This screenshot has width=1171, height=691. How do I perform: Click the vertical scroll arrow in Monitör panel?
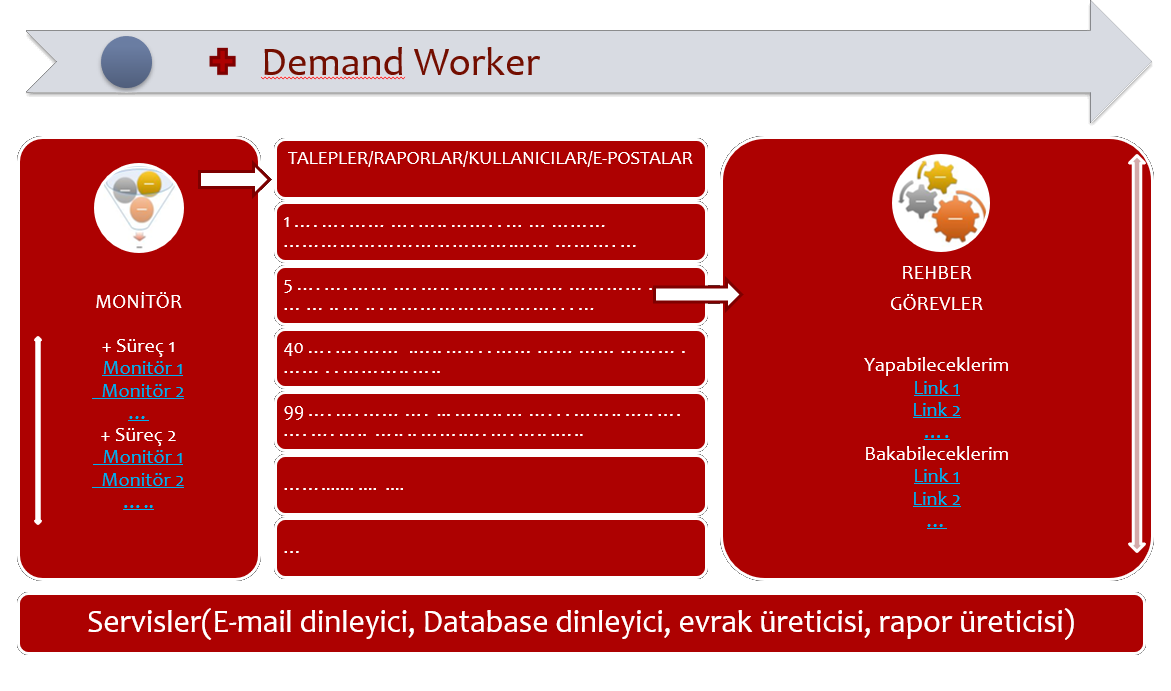click(x=38, y=430)
